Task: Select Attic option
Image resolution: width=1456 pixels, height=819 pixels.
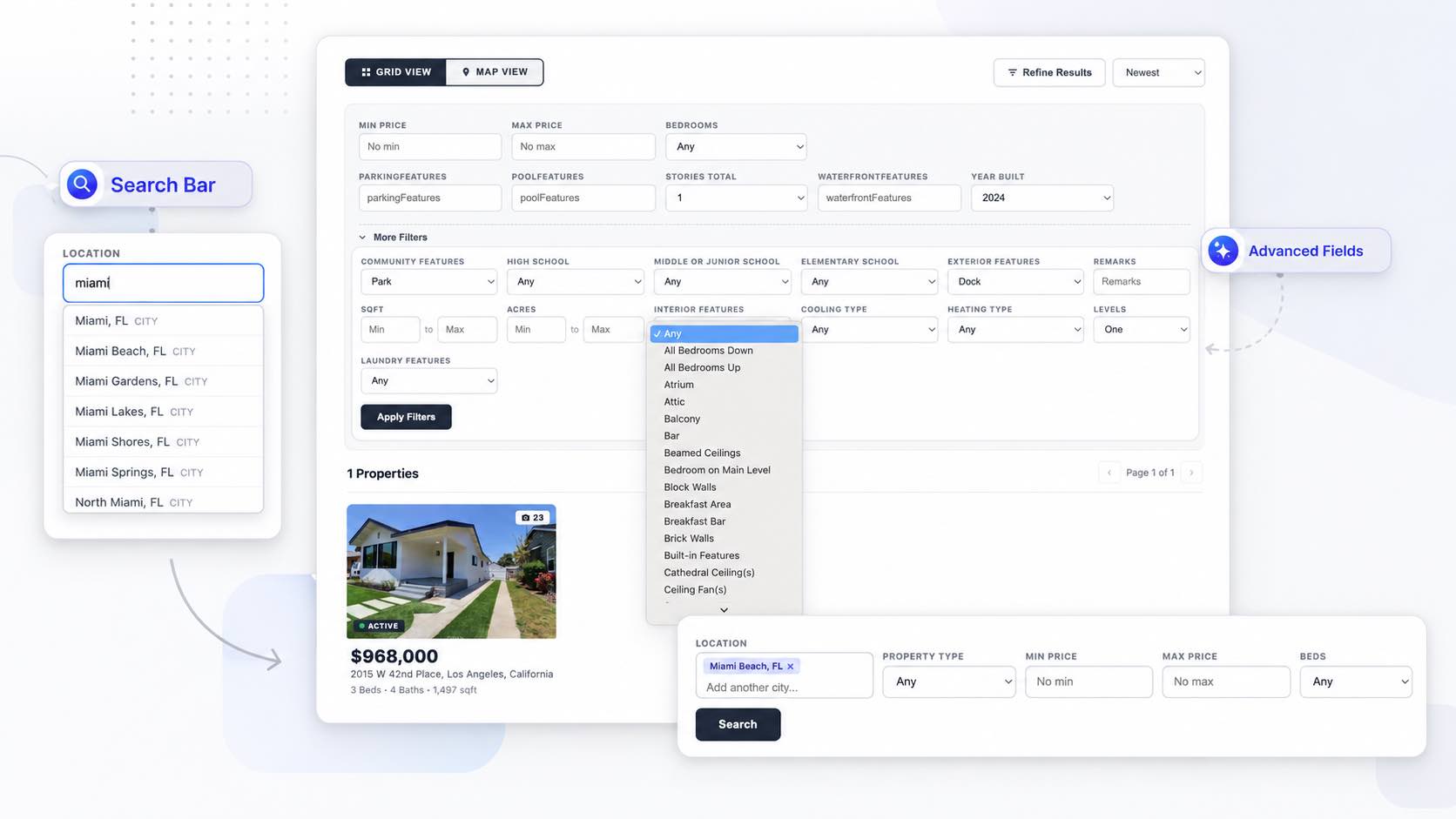Action: pos(724,402)
